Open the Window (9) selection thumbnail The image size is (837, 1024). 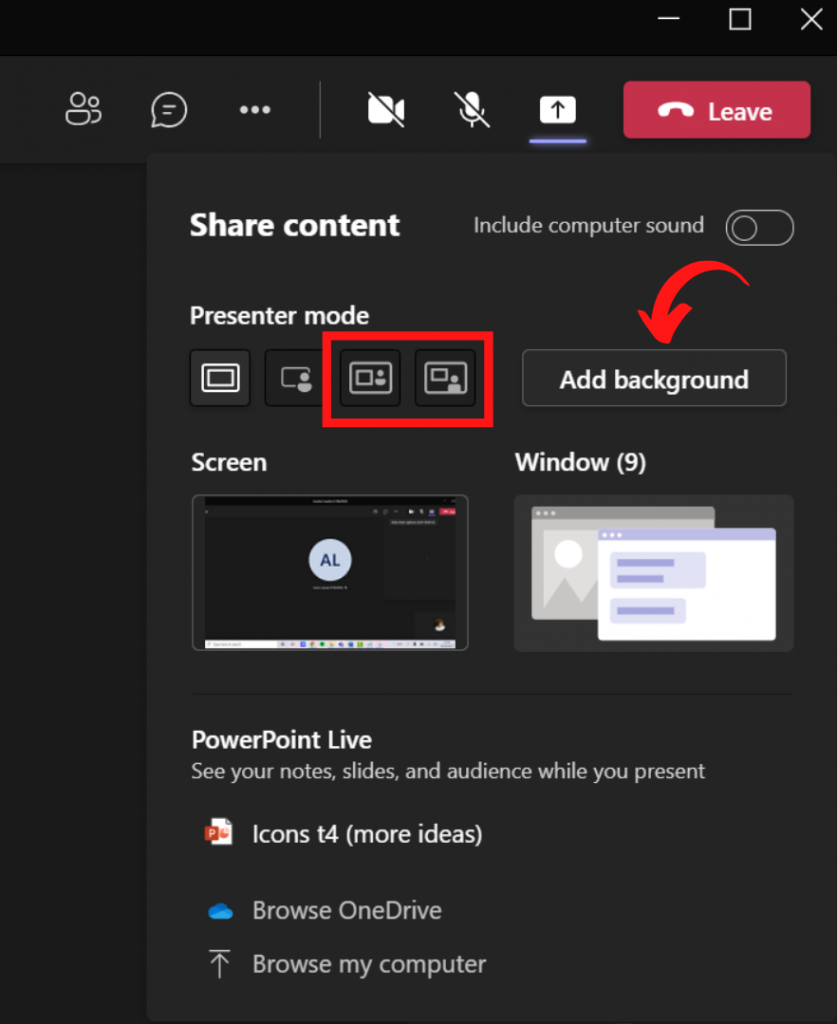point(654,573)
